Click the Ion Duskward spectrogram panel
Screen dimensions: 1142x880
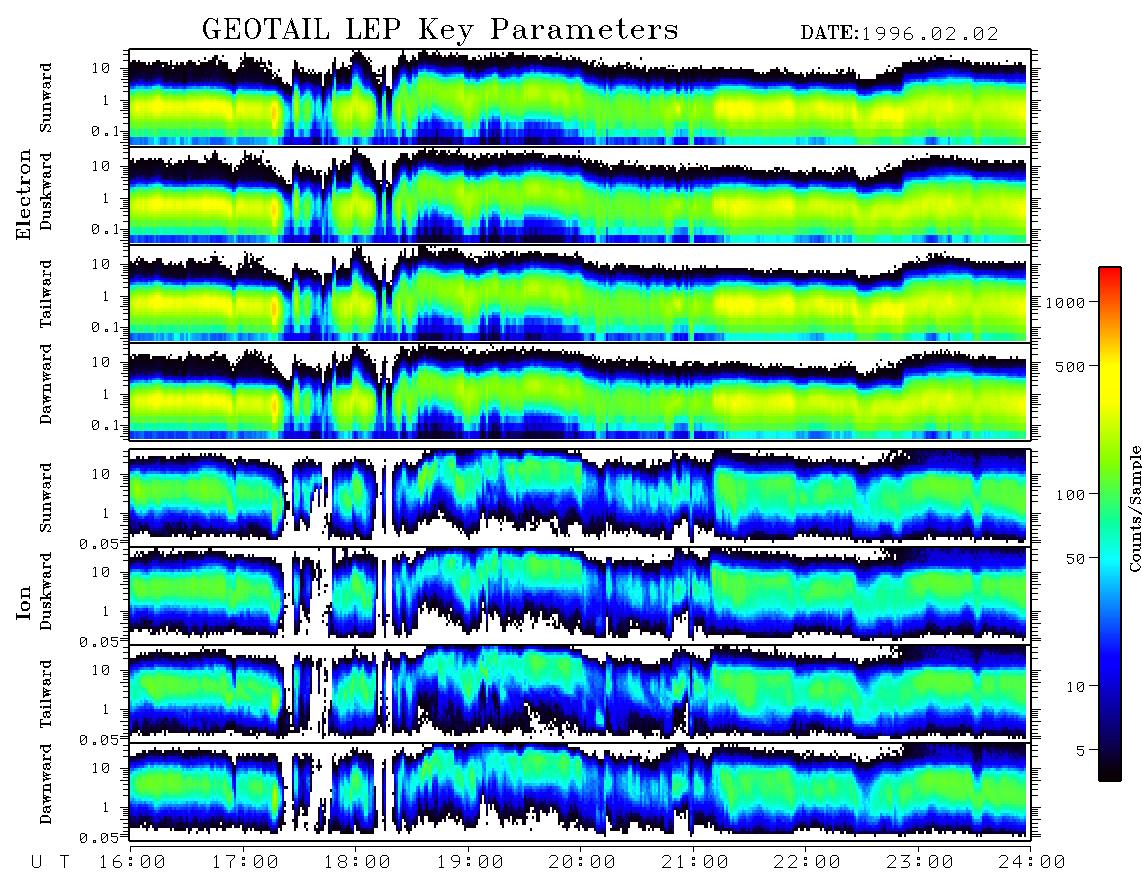(580, 595)
